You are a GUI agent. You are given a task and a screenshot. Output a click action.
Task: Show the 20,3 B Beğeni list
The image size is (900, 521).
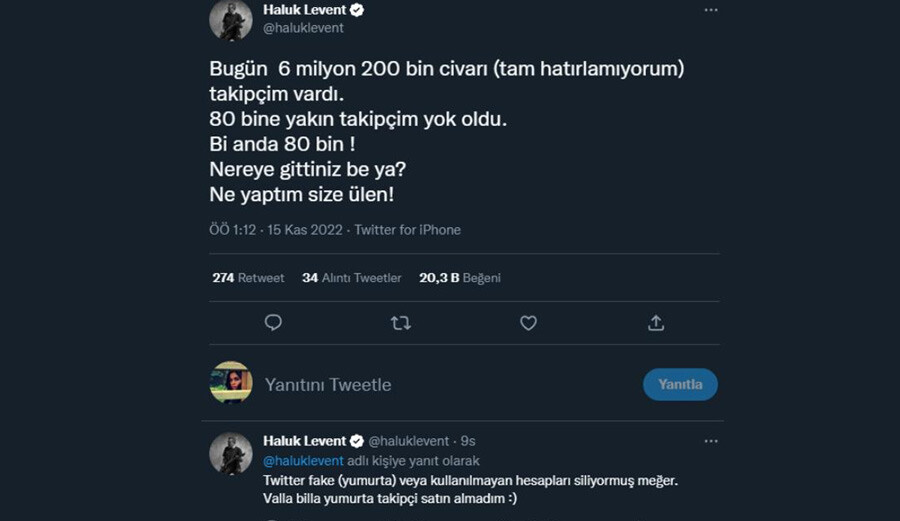(x=460, y=278)
